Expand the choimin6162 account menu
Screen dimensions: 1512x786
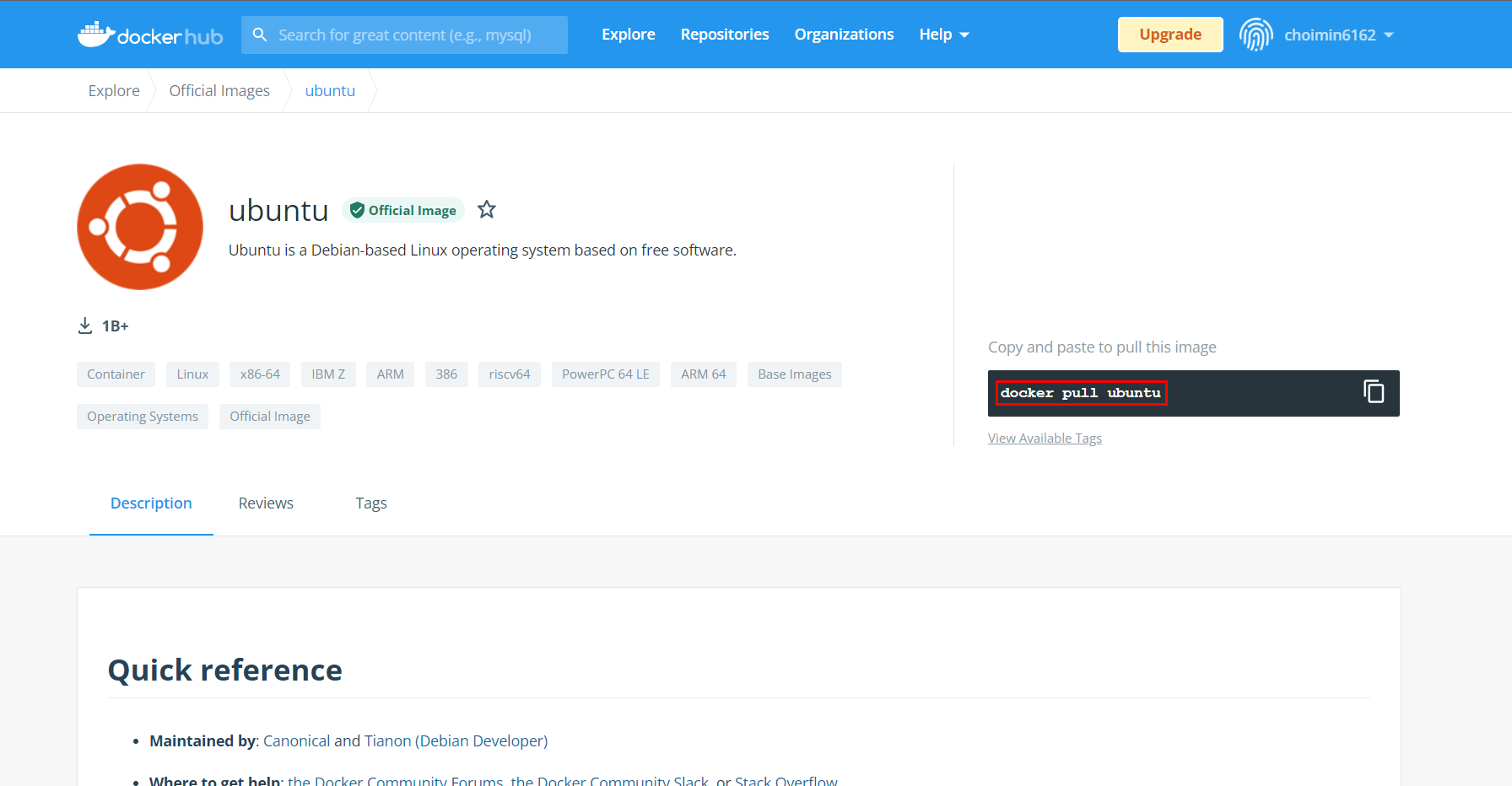[x=1339, y=35]
